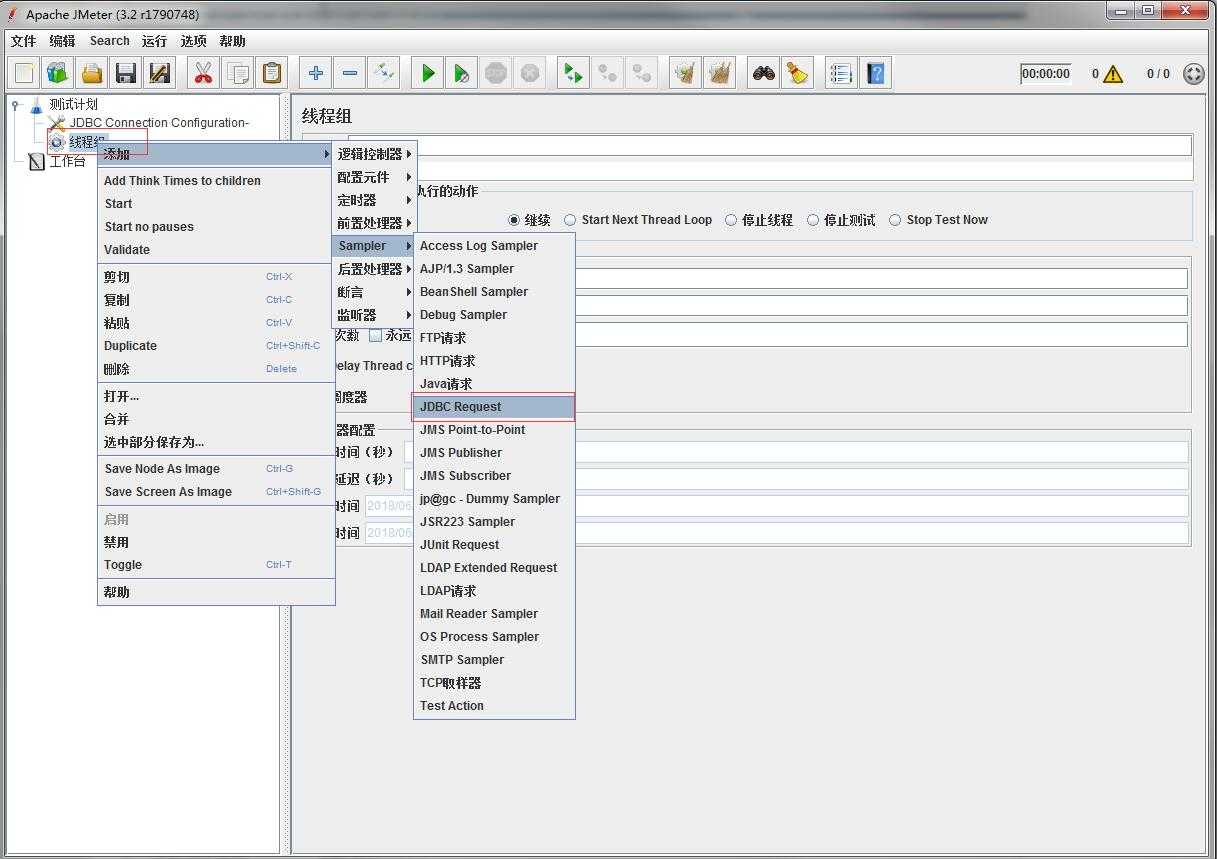Click the Open file folder icon
The image size is (1217, 859).
coord(92,73)
